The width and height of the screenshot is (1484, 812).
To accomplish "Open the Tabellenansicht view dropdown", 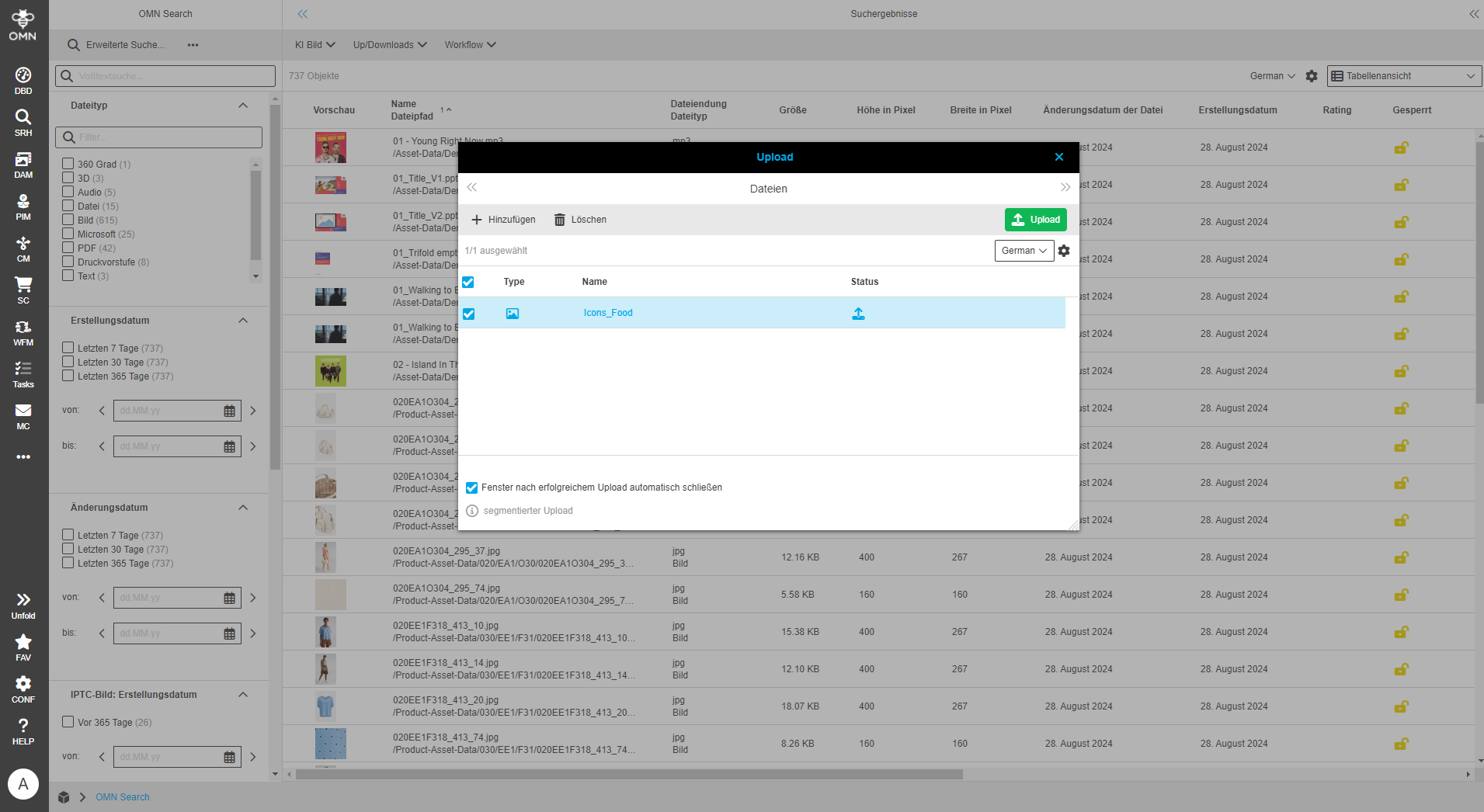I will click(x=1402, y=75).
